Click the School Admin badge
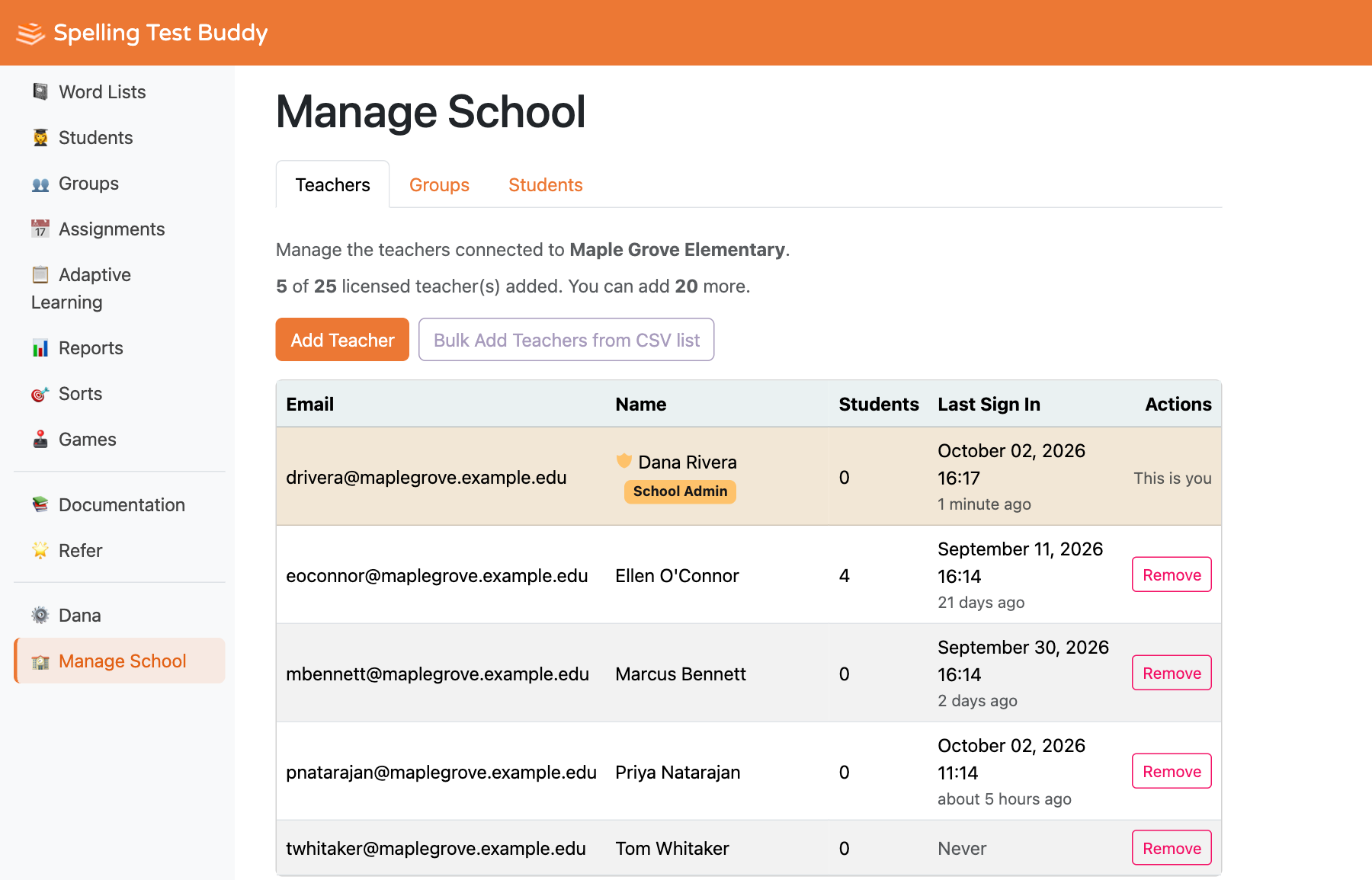Screen dimensions: 1372x880 (680, 491)
